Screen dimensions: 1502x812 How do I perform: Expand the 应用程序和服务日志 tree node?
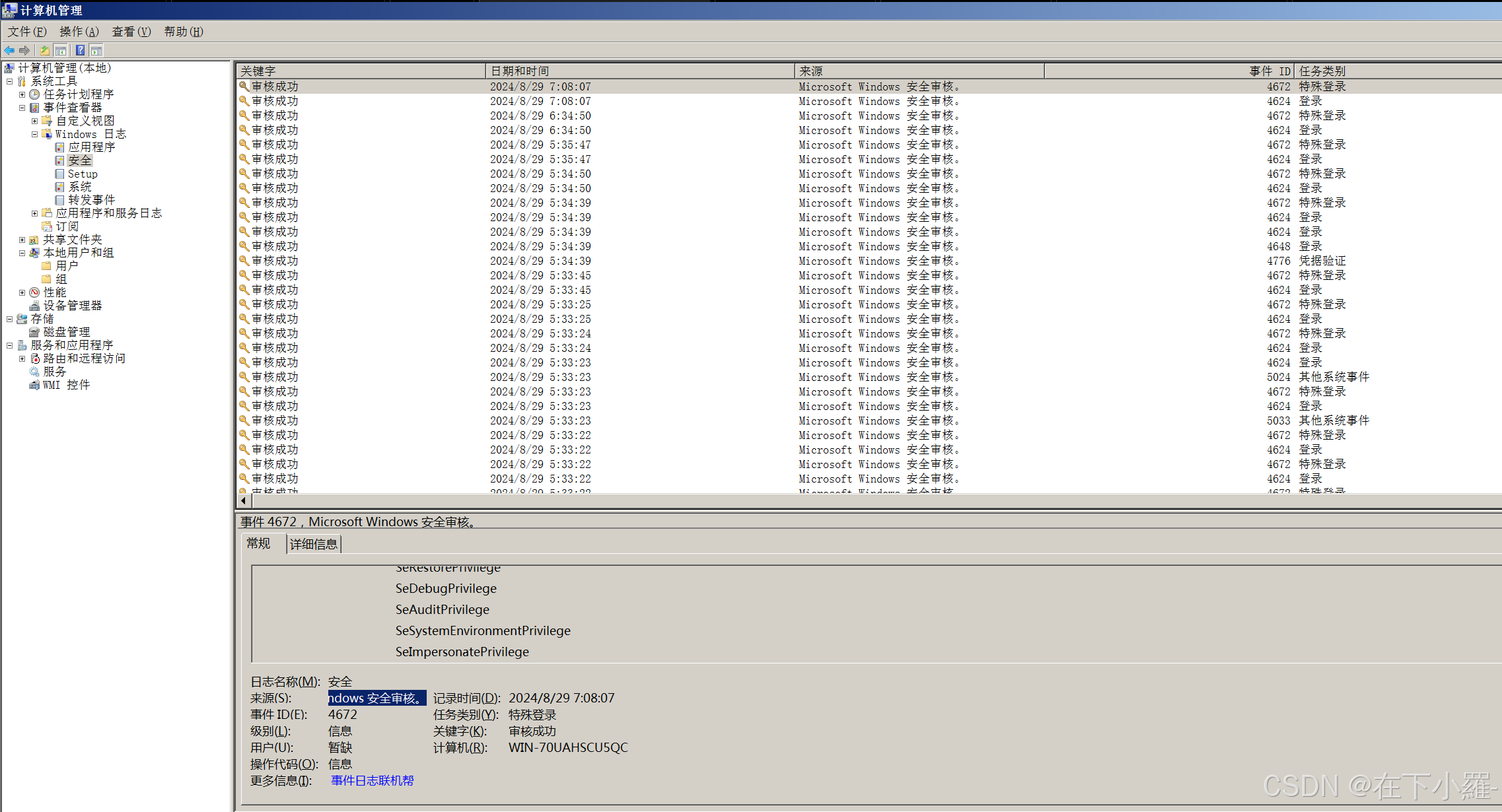tap(35, 213)
